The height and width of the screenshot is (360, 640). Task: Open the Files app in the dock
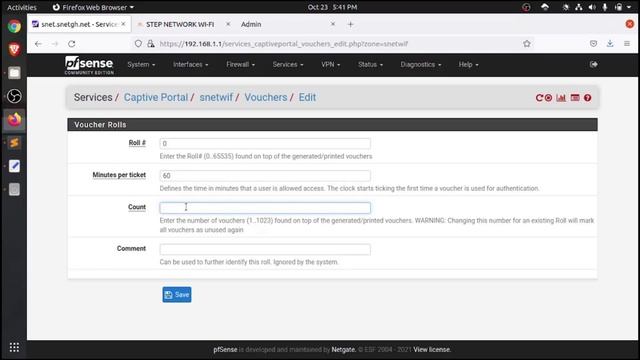tap(14, 73)
